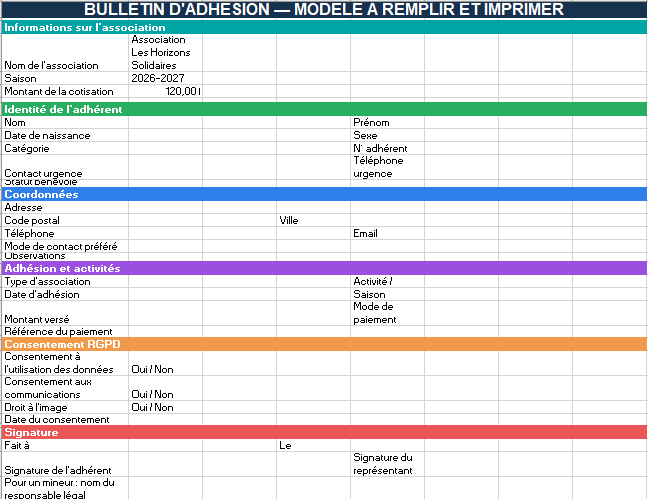The image size is (648, 499).
Task: Click empty input cell beside 'Adresse'
Action: 165,208
